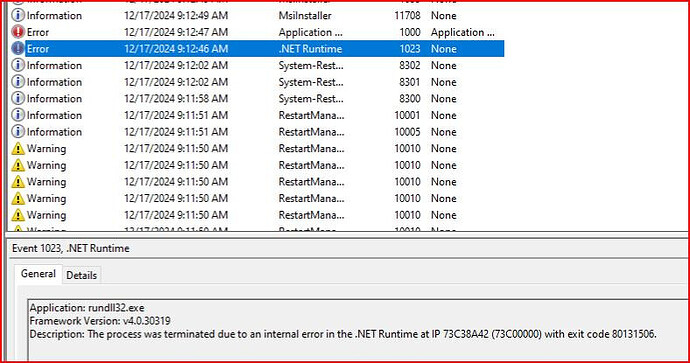Image resolution: width=690 pixels, height=363 pixels.
Task: Click event ID 8302
Action: 409,66
